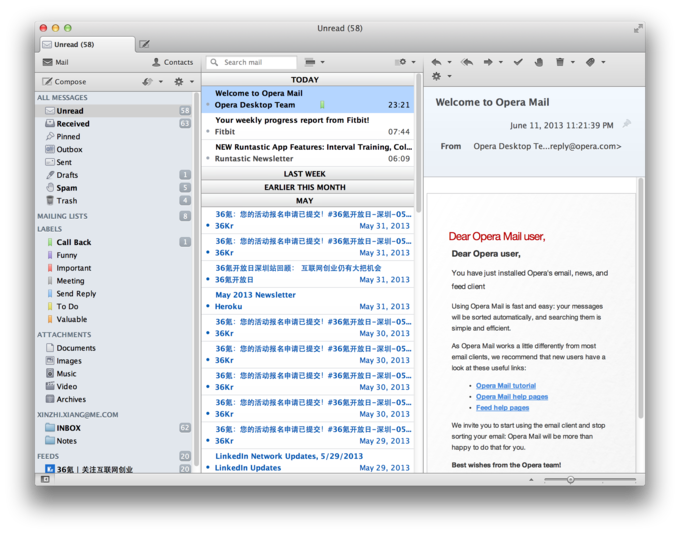Open Reply dropdown arrow
This screenshot has width=680, height=534.
point(449,62)
